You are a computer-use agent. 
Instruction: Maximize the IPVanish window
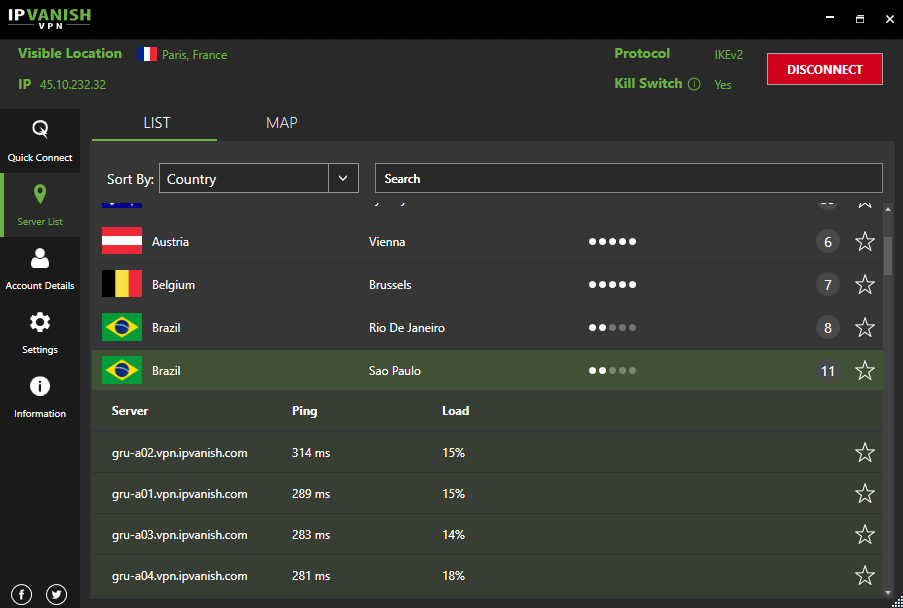[x=860, y=18]
